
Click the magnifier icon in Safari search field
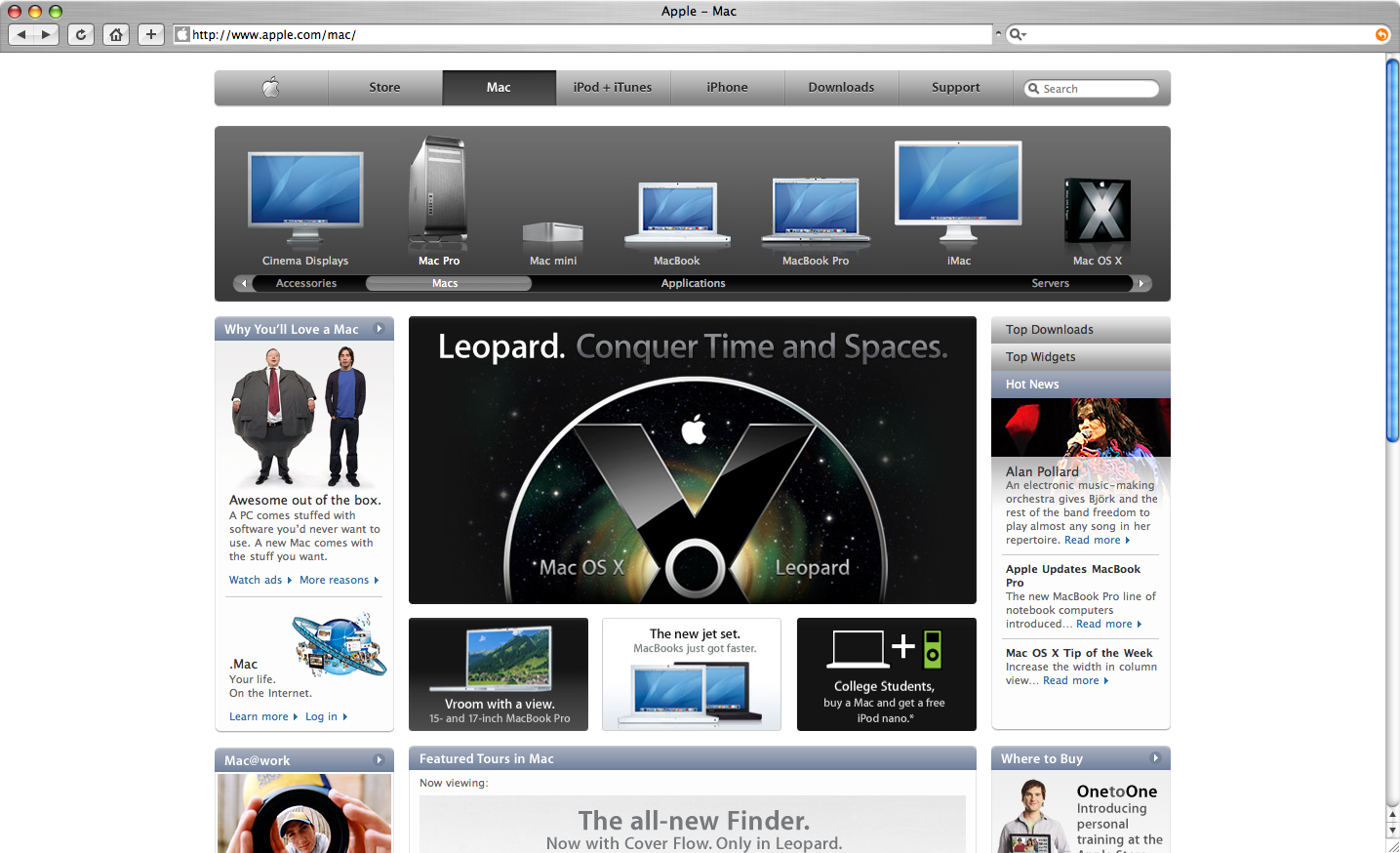click(x=1015, y=34)
